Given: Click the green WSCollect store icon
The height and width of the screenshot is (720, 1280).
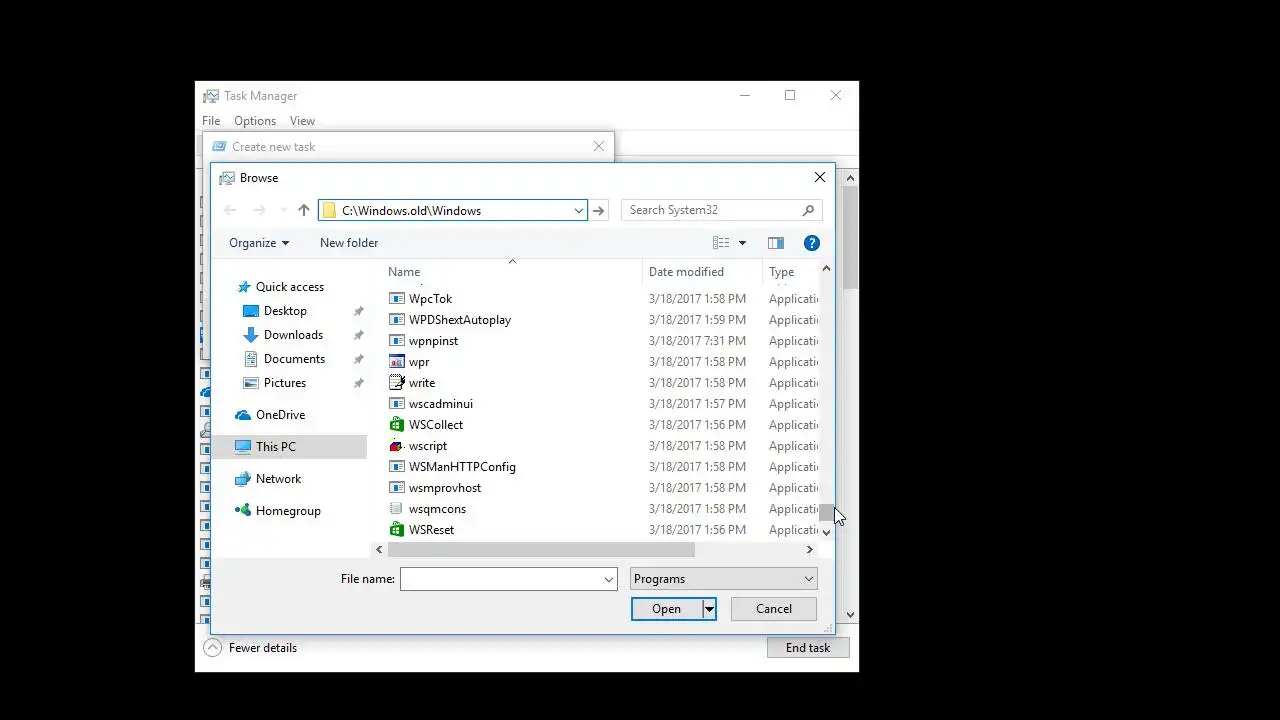Looking at the screenshot, I should [x=397, y=425].
